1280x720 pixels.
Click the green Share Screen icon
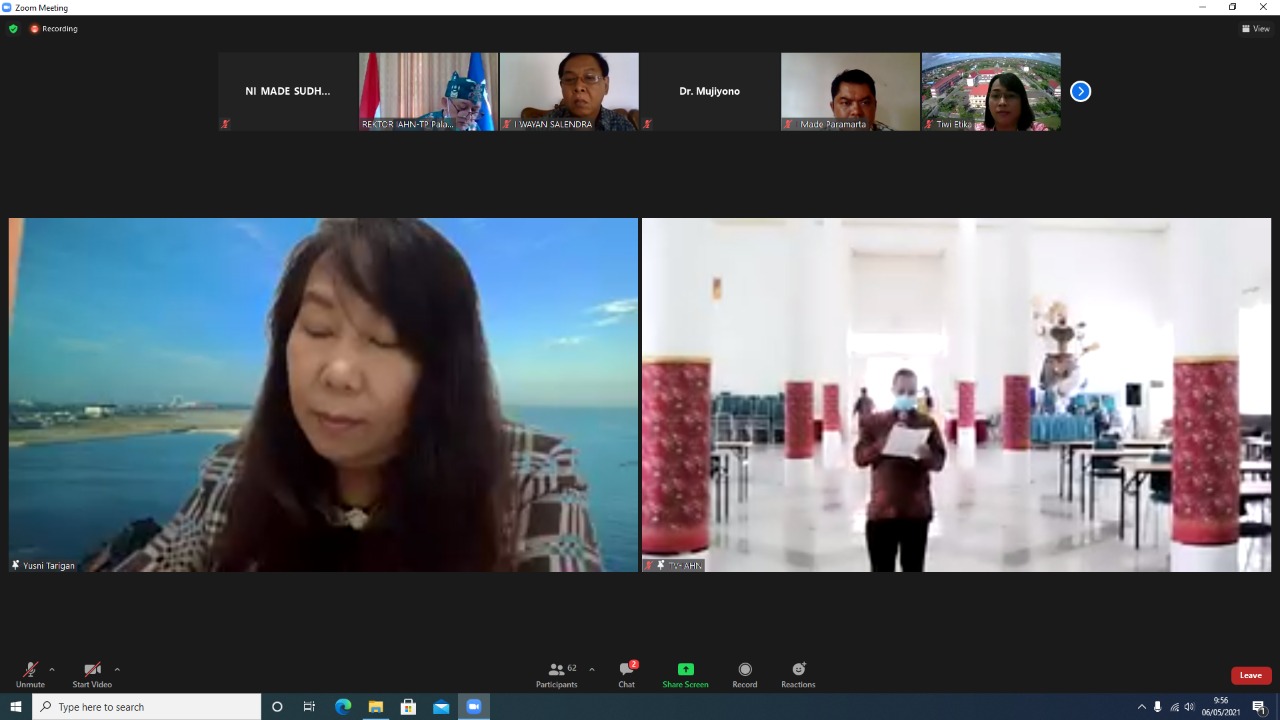[685, 669]
